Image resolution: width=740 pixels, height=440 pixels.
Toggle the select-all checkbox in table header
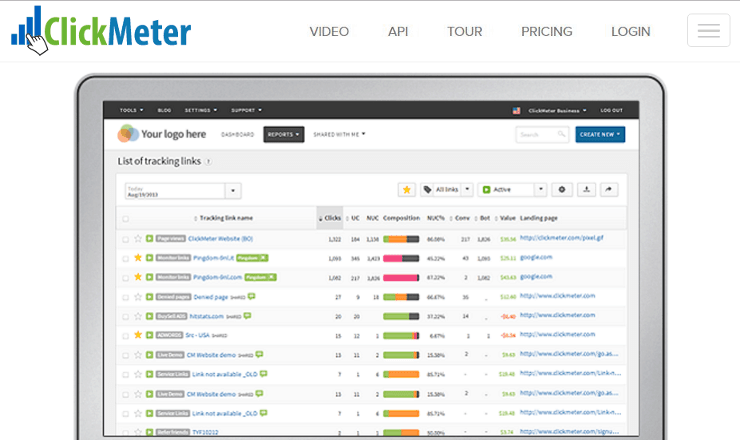(126, 219)
